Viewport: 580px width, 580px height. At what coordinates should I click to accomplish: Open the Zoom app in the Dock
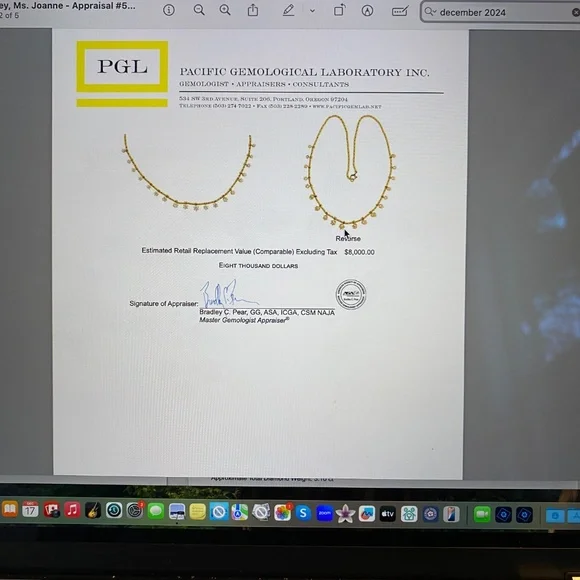tap(324, 514)
